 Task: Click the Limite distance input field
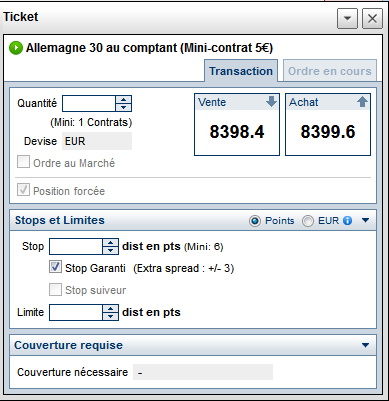[x=76, y=313]
